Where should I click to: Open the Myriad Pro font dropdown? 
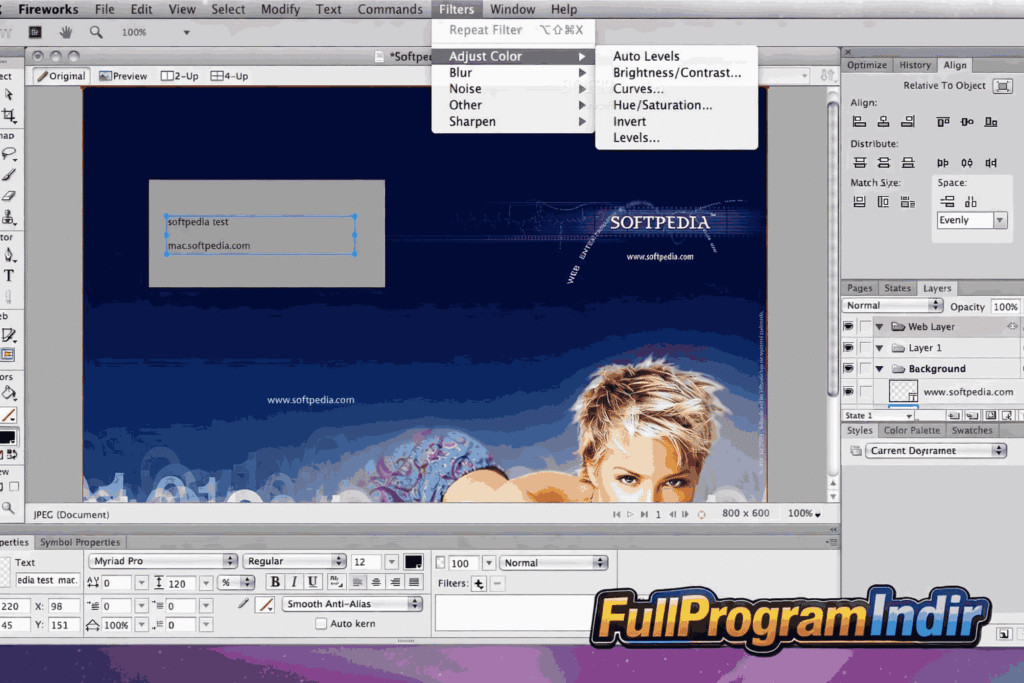pos(163,561)
